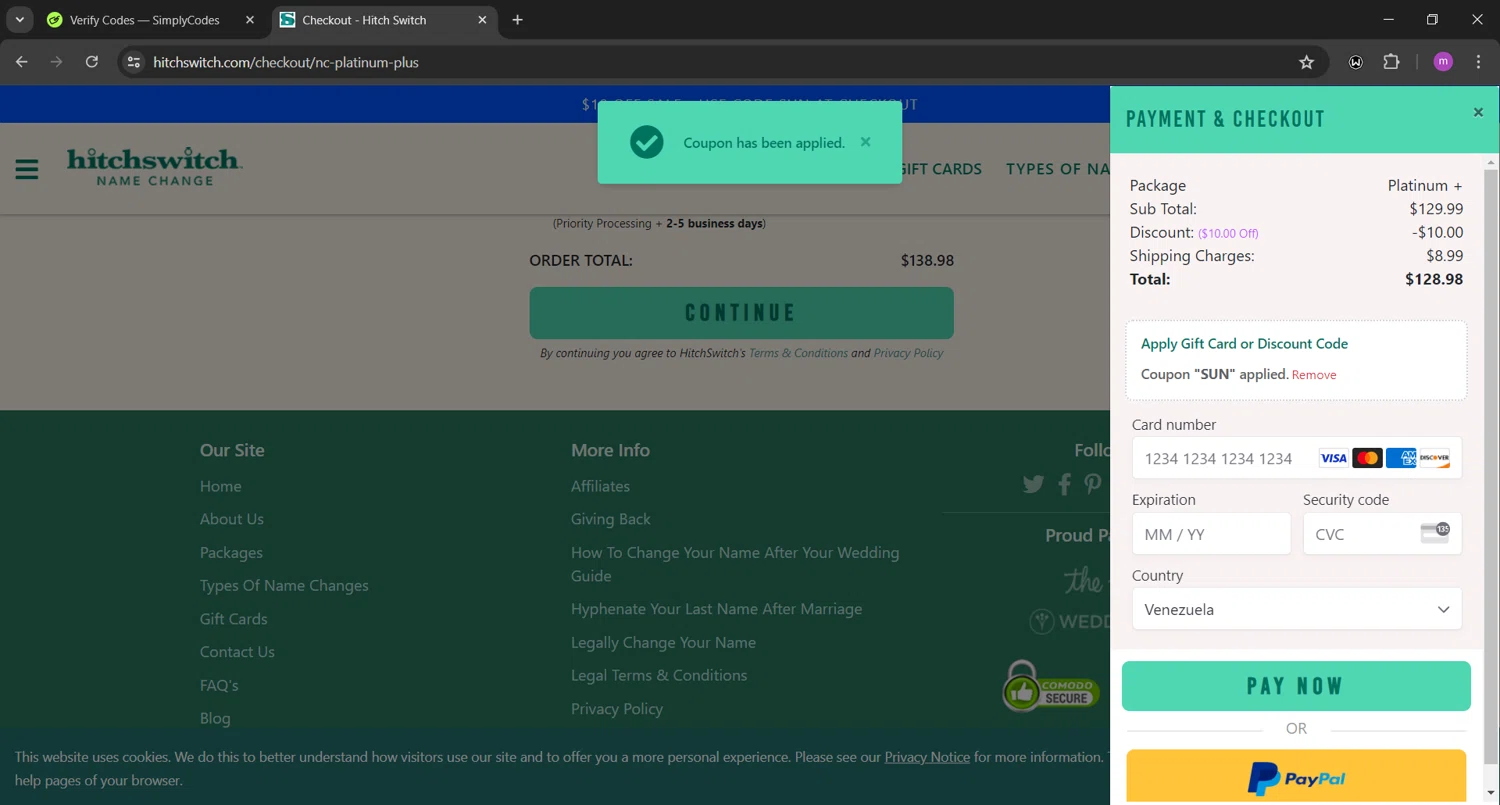Viewport: 1500px width, 805px height.
Task: Open the Giving Back footer link
Action: [611, 519]
